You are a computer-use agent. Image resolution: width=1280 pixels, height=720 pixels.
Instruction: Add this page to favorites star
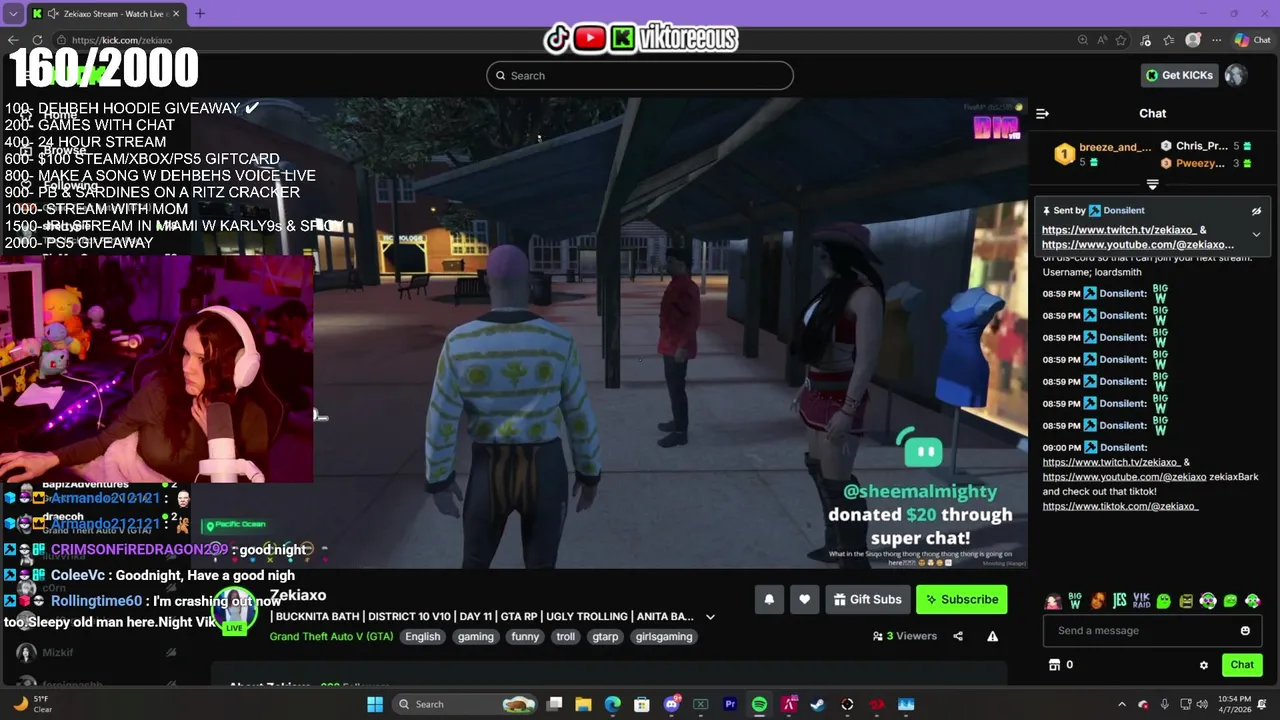(1121, 40)
